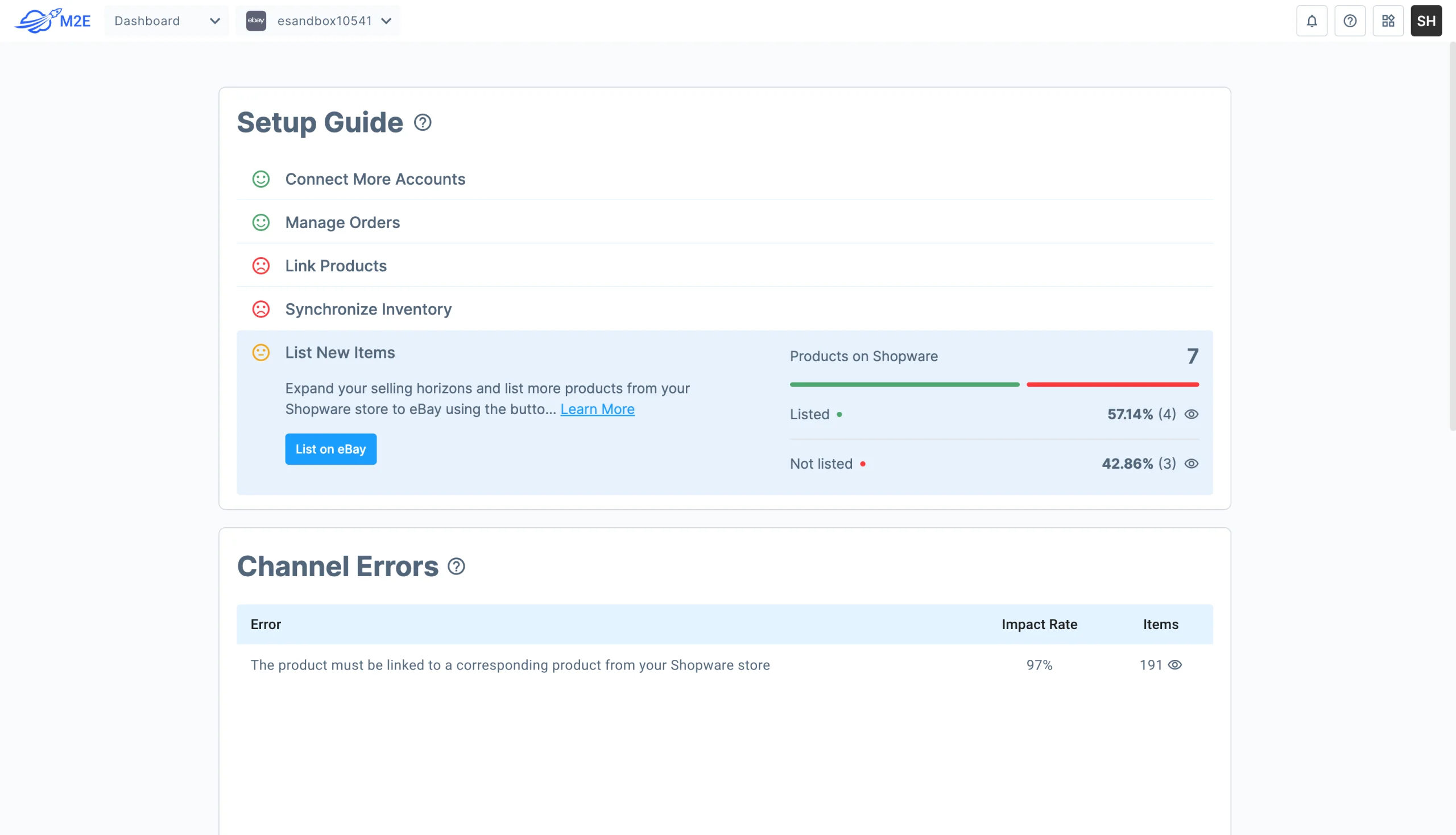Open the help question-mark icon in header
Image resolution: width=1456 pixels, height=835 pixels.
coord(1349,21)
